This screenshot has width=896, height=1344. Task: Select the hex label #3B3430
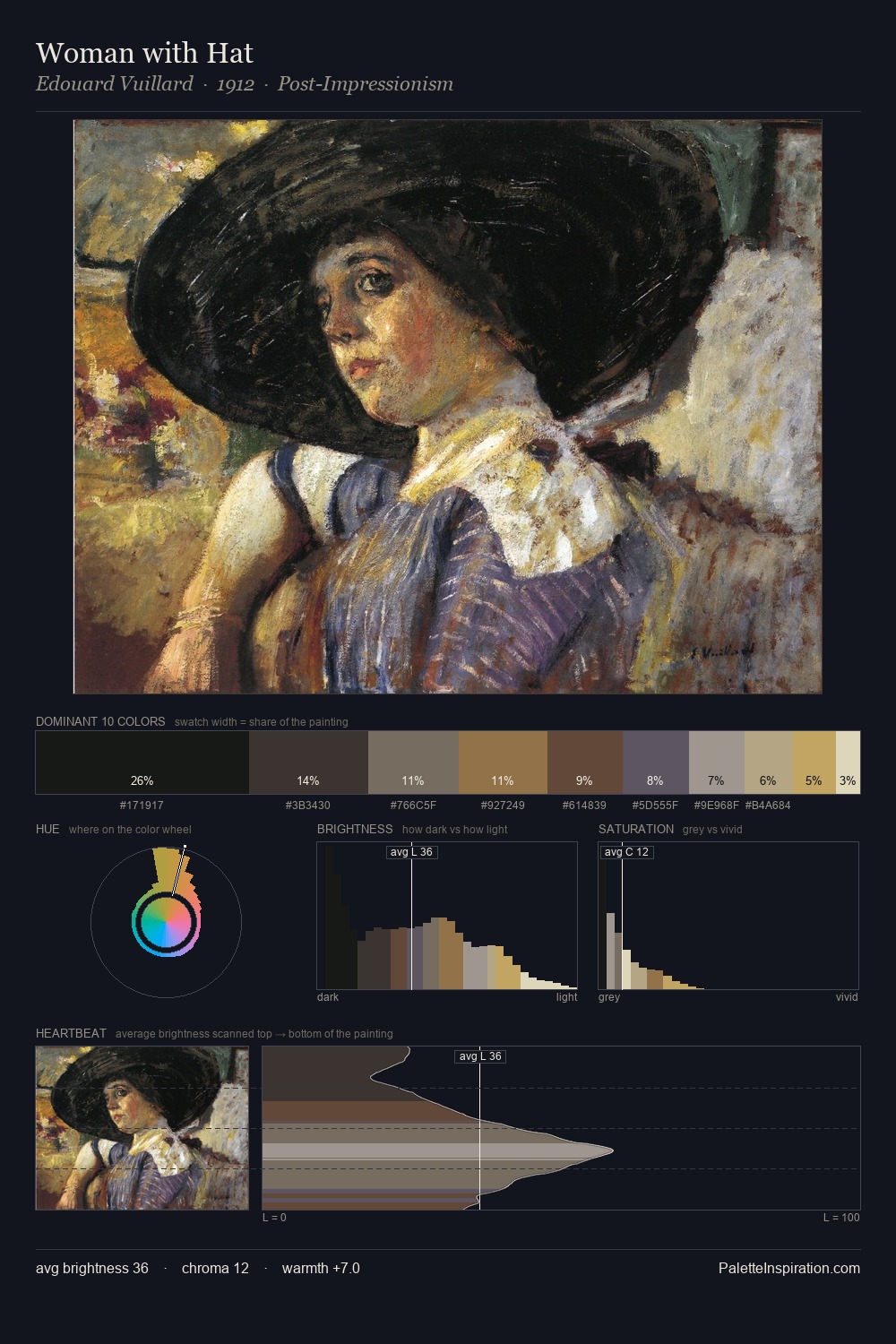pyautogui.click(x=307, y=806)
